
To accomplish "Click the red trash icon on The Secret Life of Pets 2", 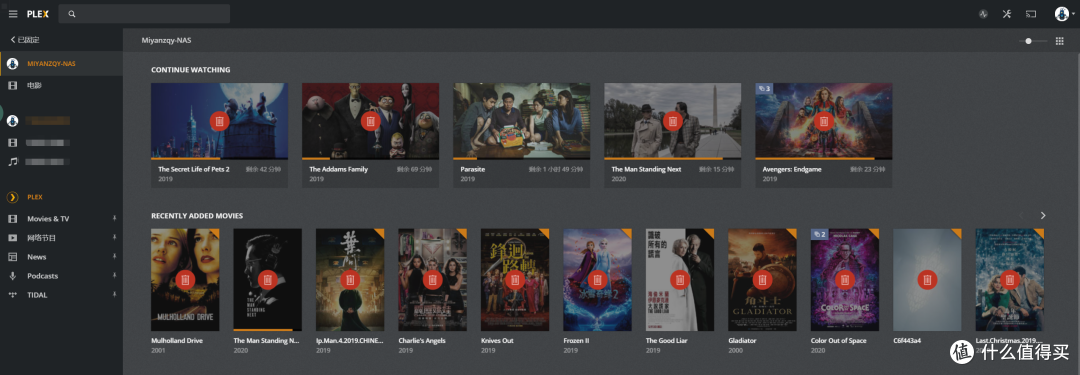I will coord(219,121).
